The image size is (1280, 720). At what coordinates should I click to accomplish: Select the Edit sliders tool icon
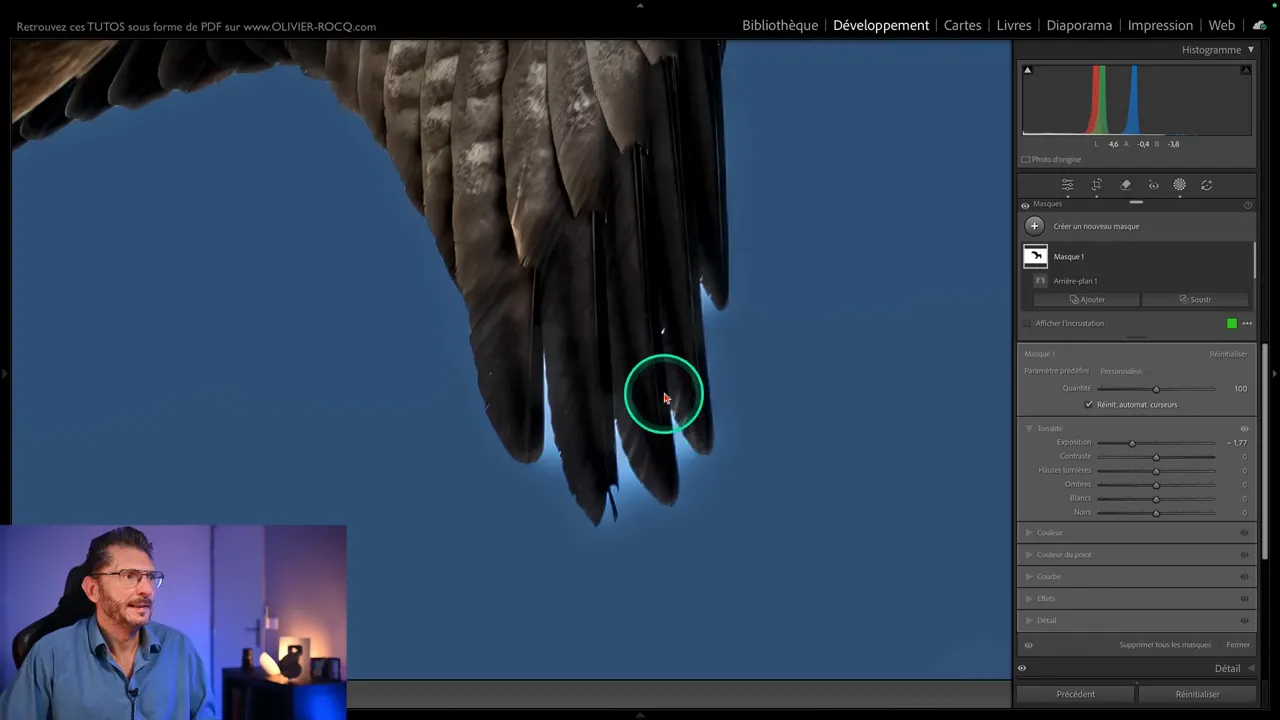(x=1067, y=185)
